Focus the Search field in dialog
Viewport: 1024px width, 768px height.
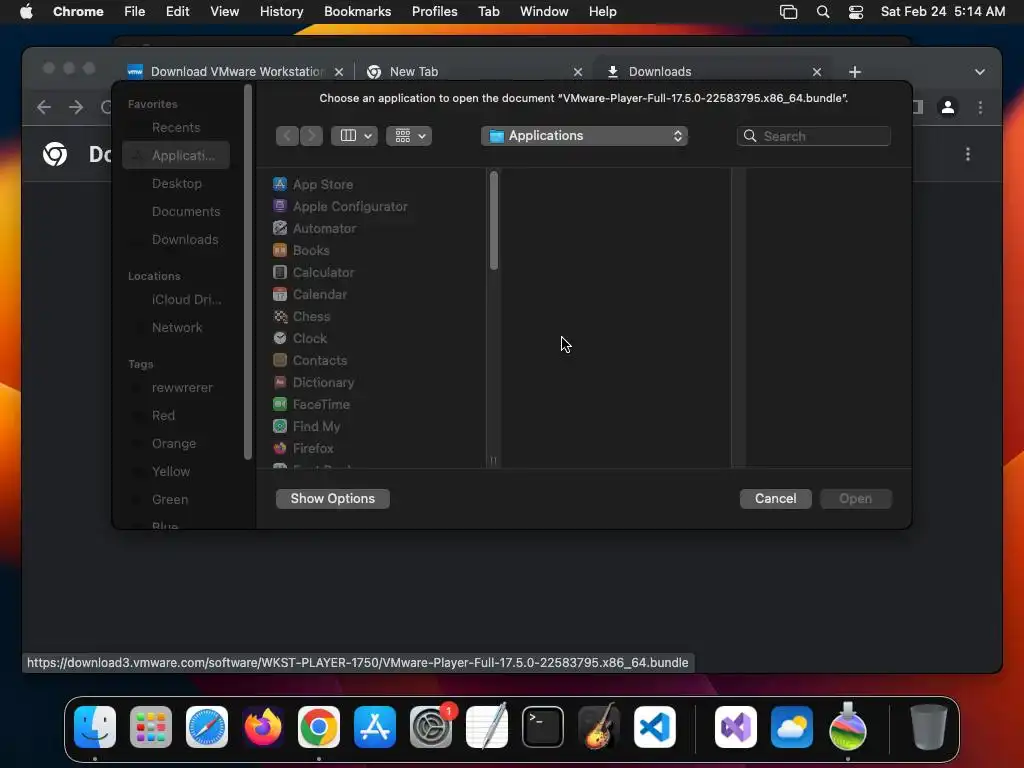(814, 136)
